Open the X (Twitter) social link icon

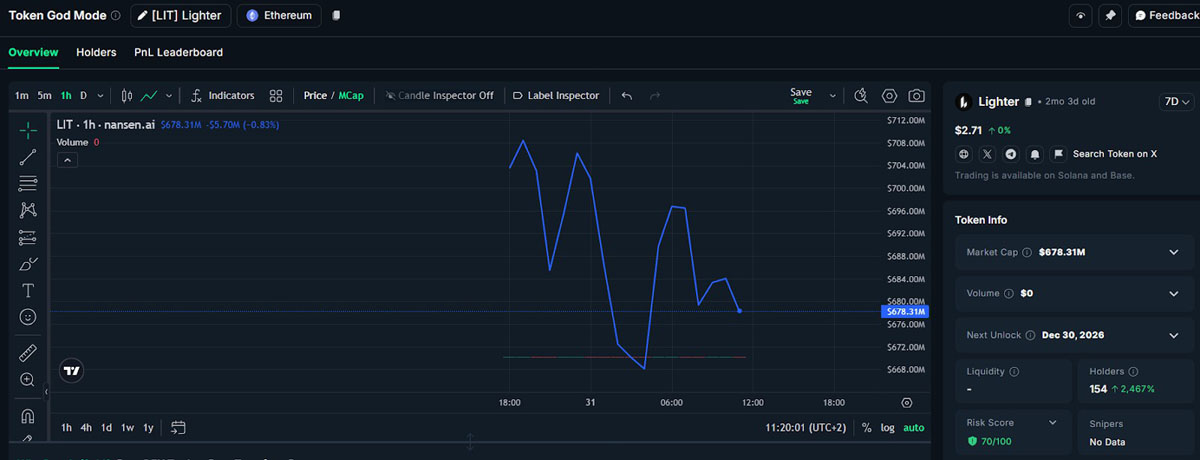(x=987, y=154)
